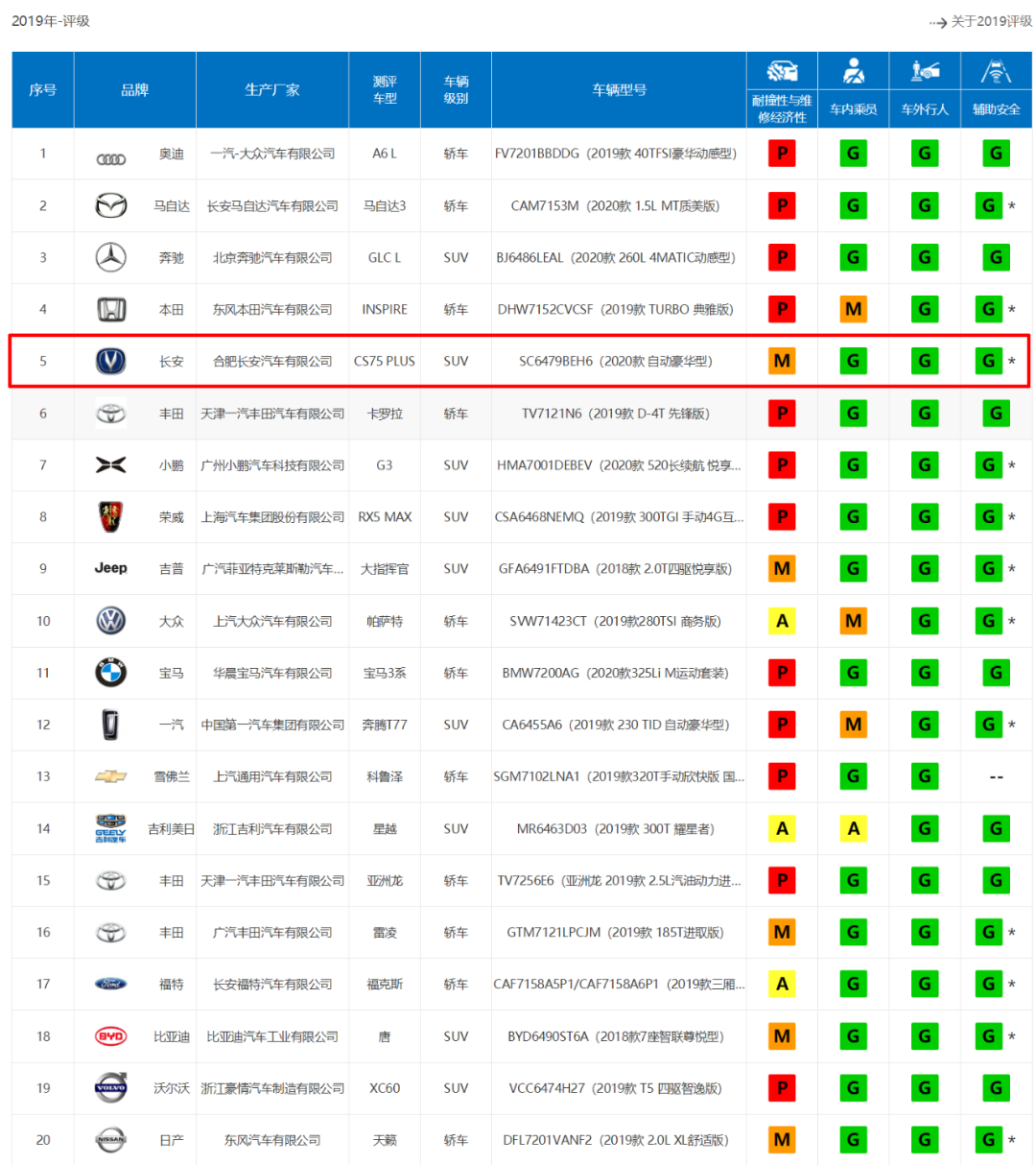The image size is (1036, 1165).
Task: Click the Toyota logo in the 亚洲龙 row
Action: click(111, 880)
